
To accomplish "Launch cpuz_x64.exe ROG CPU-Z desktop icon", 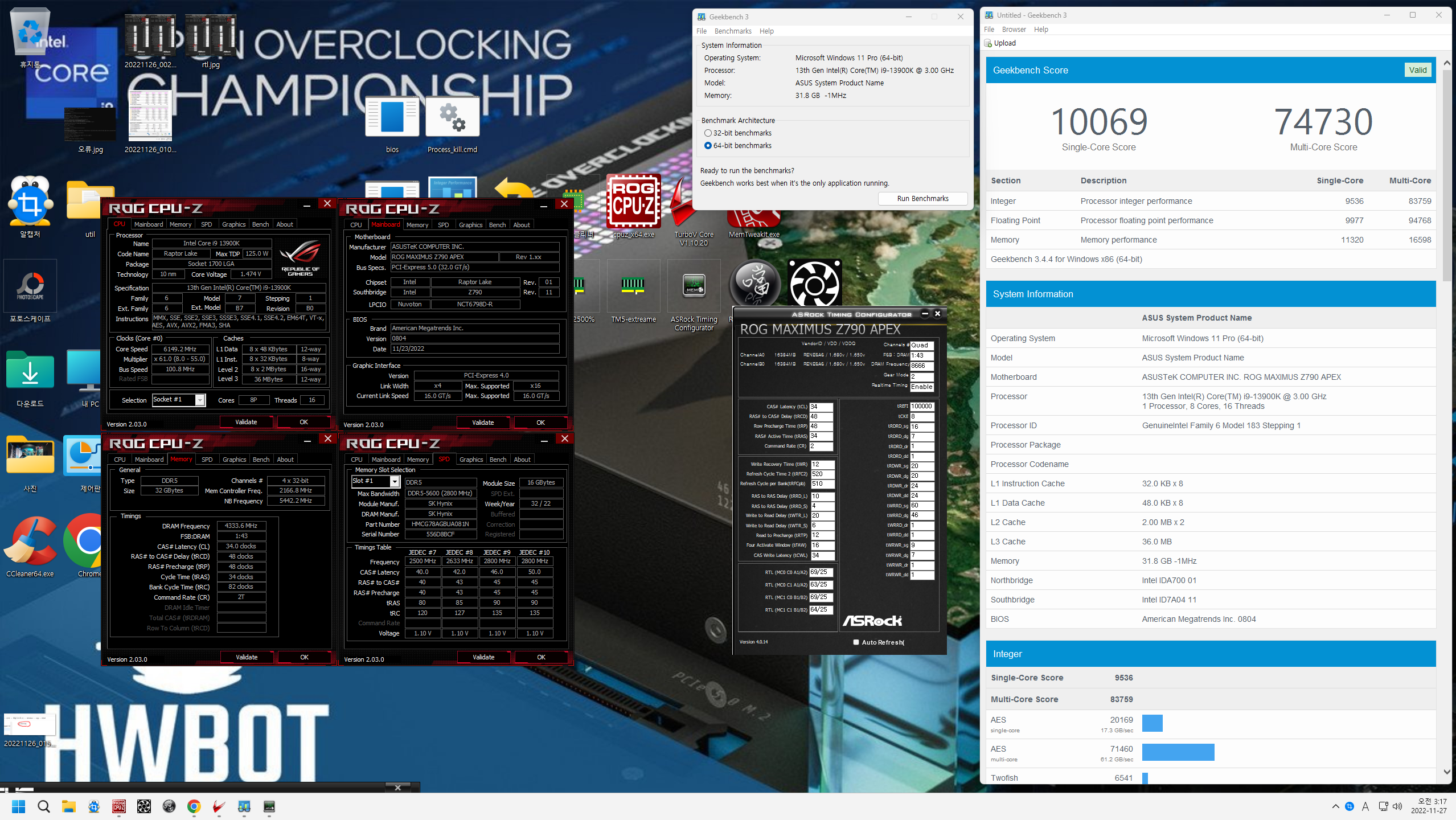I will tap(634, 206).
